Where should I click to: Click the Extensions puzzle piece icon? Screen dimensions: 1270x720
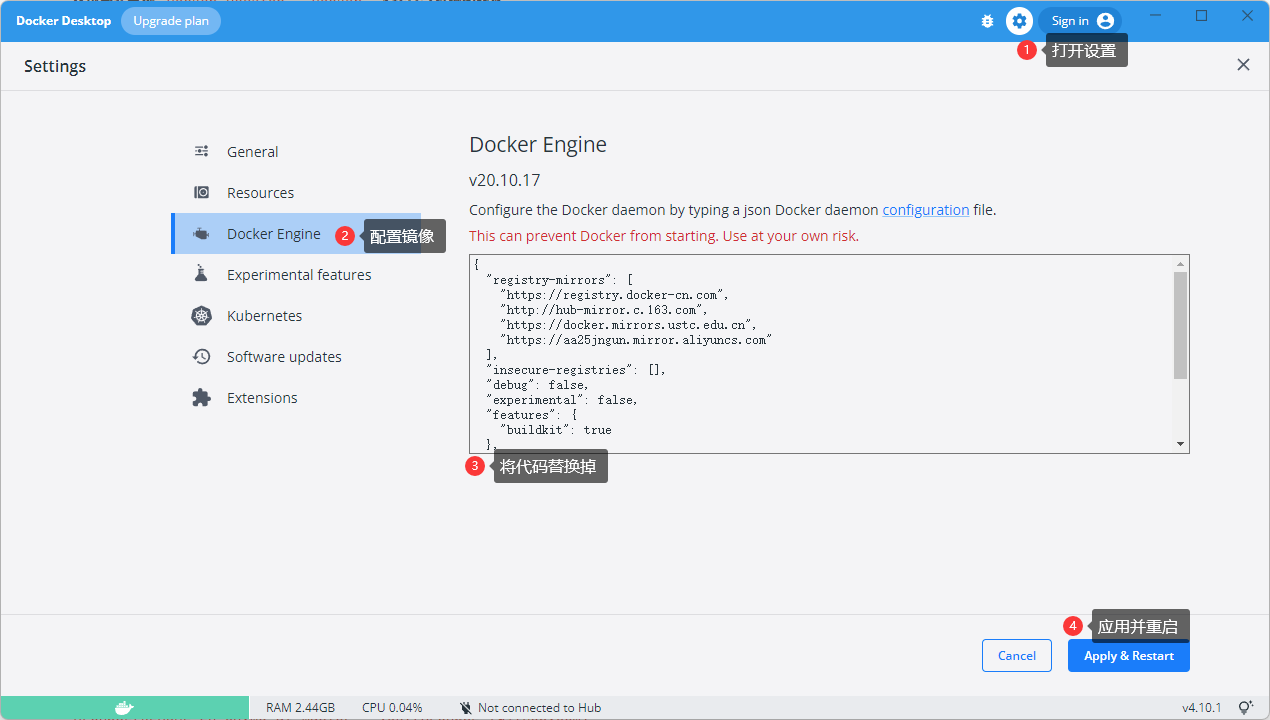click(201, 398)
